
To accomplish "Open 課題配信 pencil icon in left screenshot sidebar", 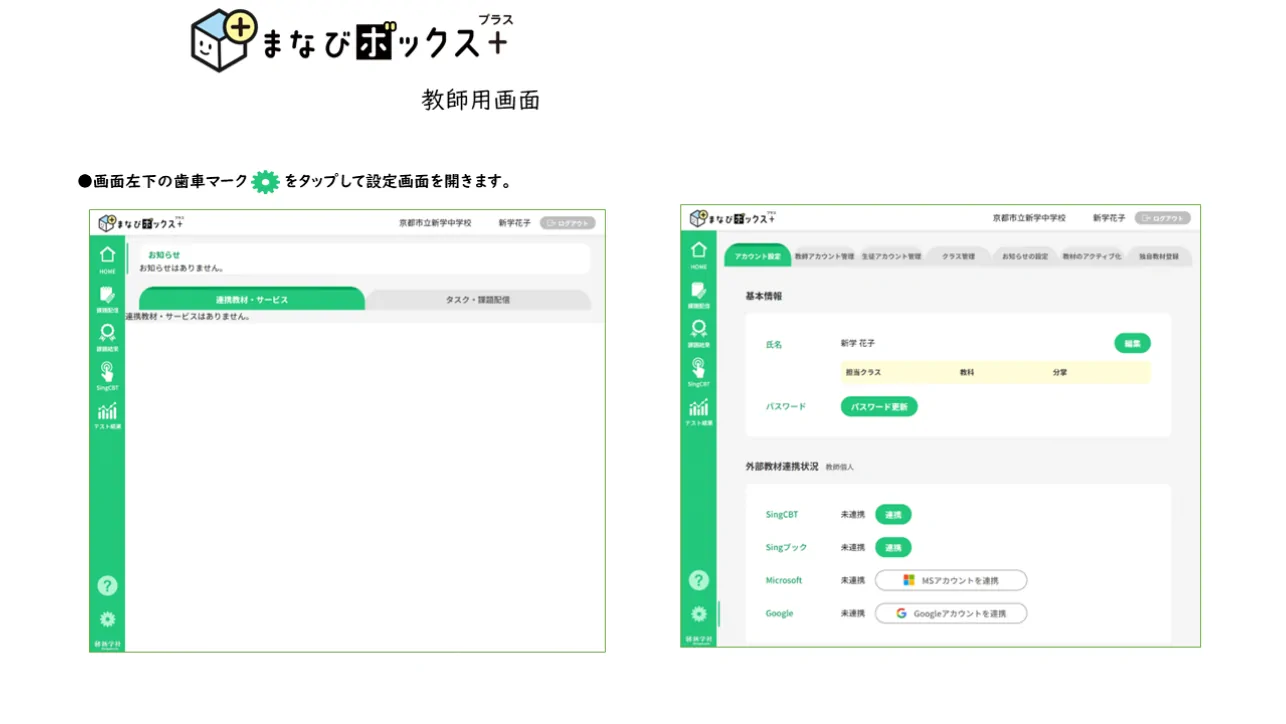I will pyautogui.click(x=107, y=297).
